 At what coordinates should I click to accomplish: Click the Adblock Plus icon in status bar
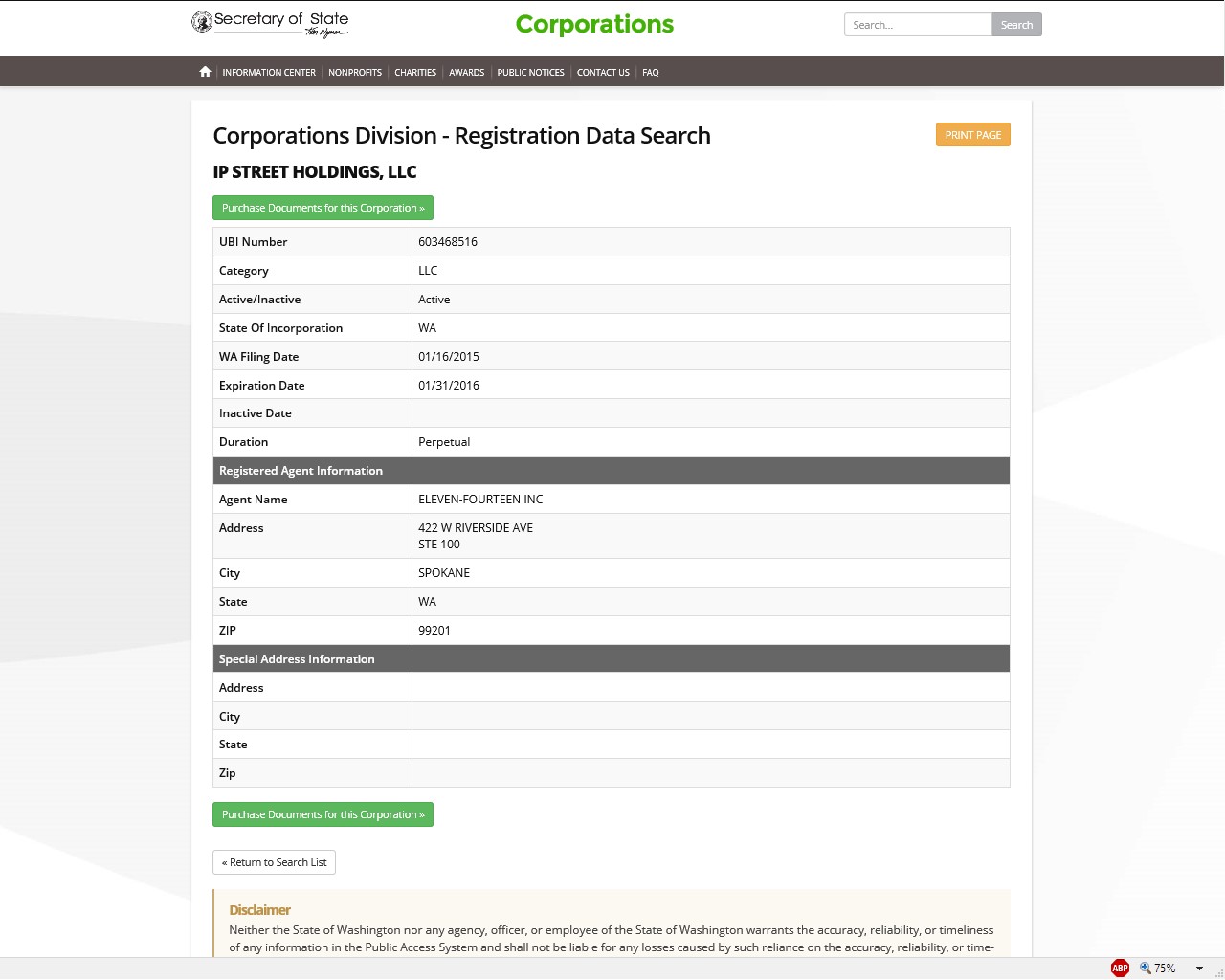(x=1120, y=969)
